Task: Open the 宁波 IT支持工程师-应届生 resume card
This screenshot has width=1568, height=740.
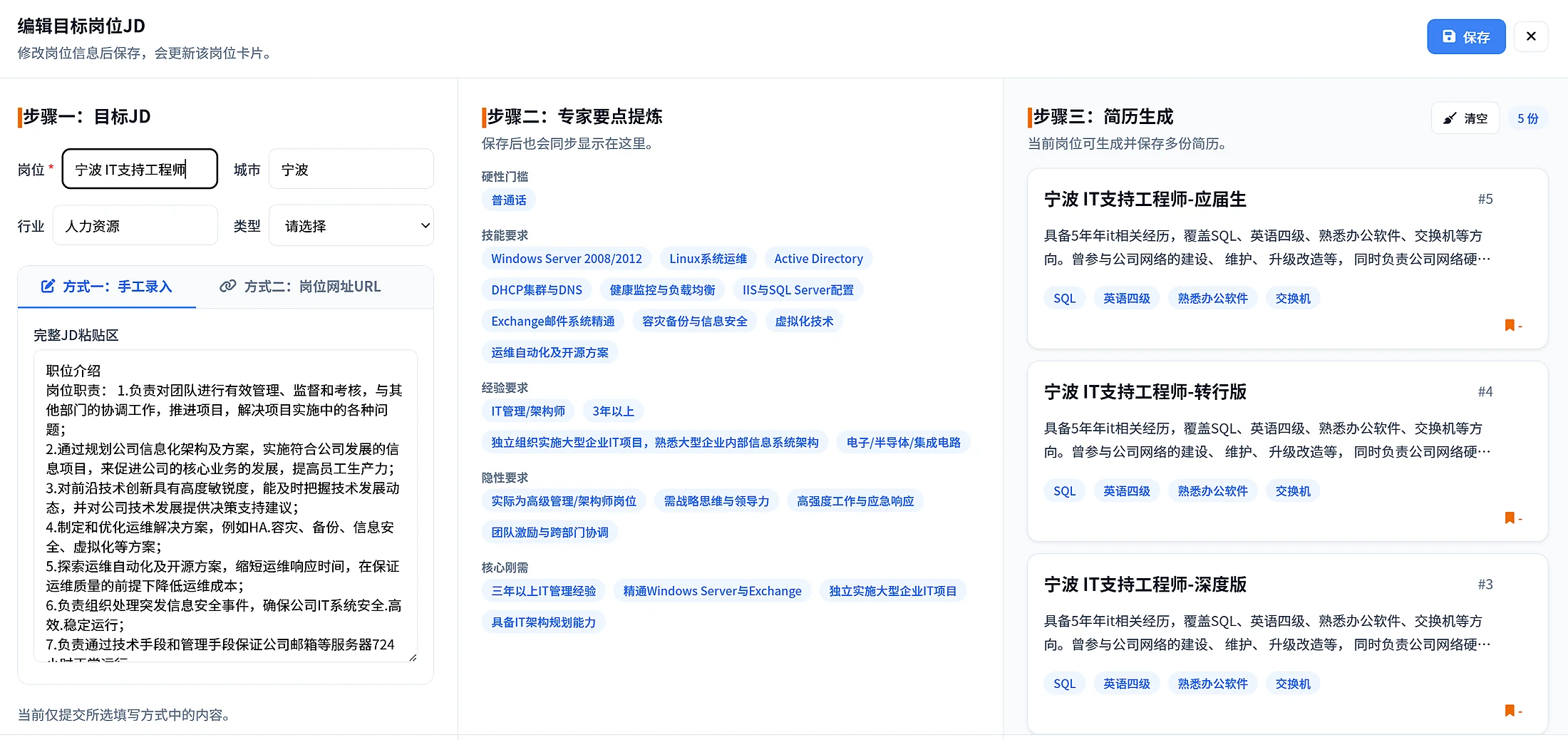Action: pos(1287,259)
